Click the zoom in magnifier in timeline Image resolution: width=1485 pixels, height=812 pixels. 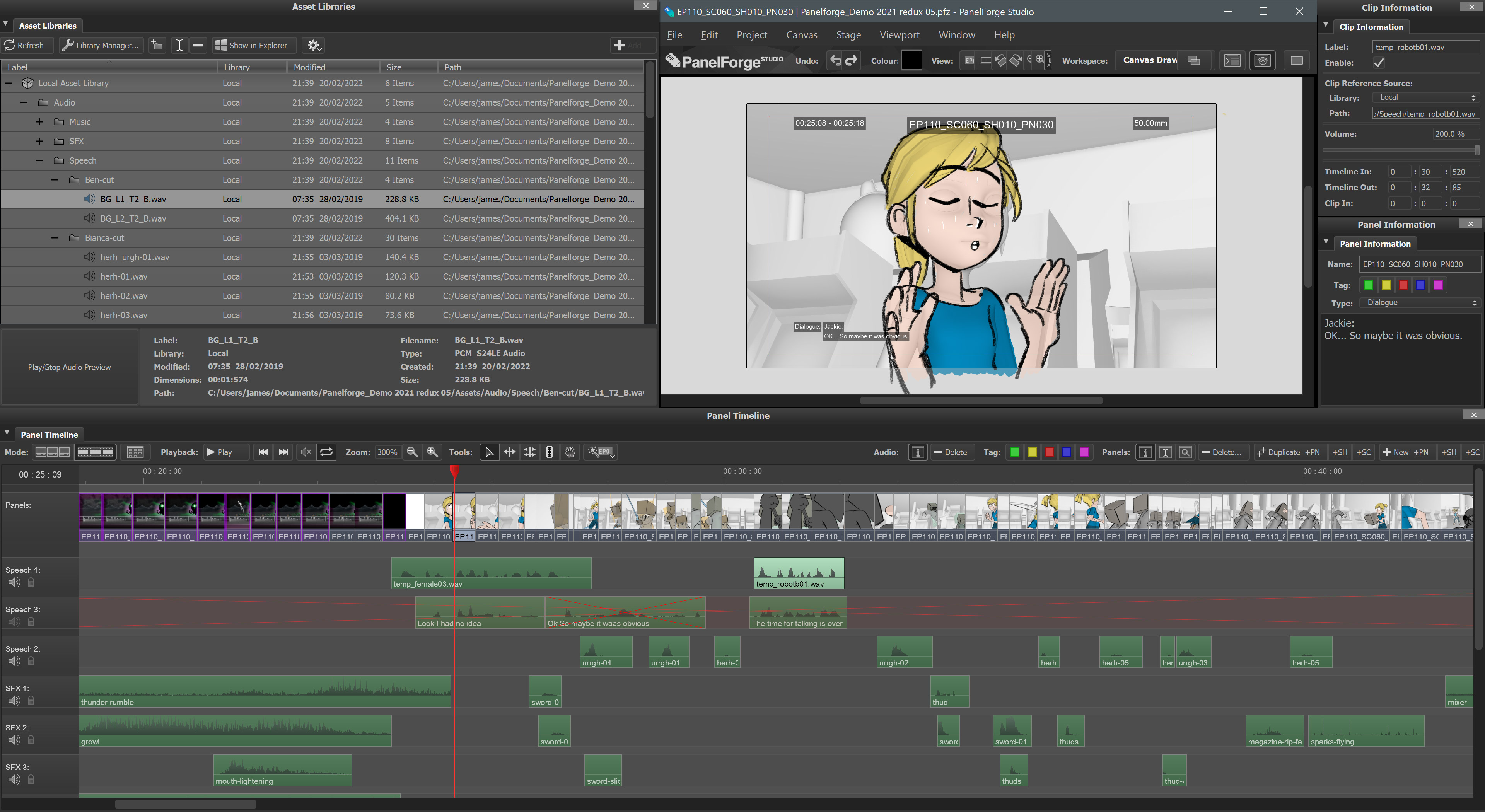click(x=432, y=452)
